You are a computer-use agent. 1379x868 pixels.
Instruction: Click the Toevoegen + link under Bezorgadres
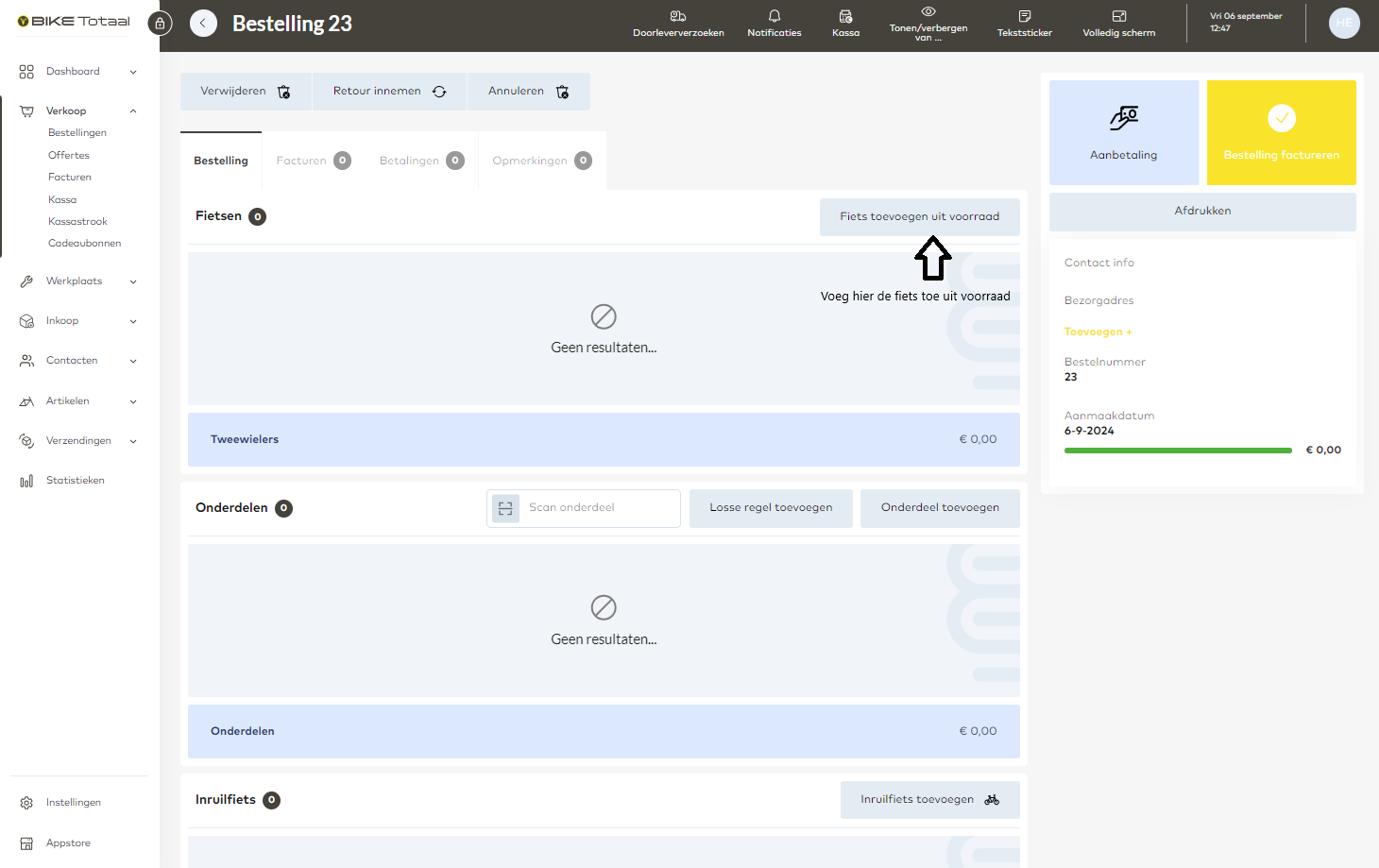(1098, 332)
